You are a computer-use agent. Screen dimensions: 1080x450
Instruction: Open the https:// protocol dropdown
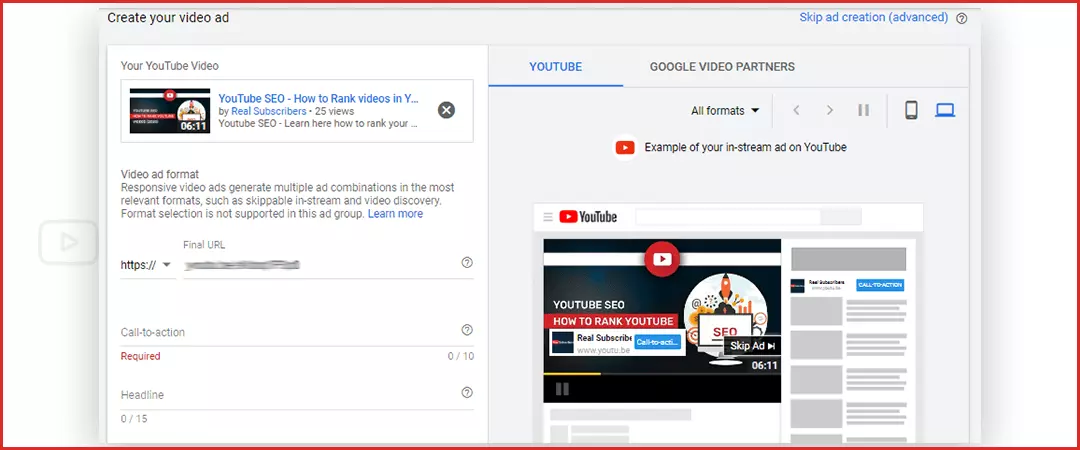[x=146, y=265]
